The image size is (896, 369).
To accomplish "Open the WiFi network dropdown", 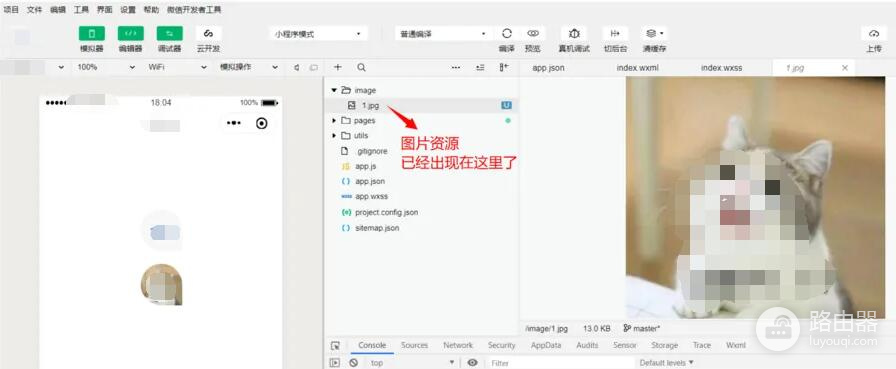I will point(177,67).
